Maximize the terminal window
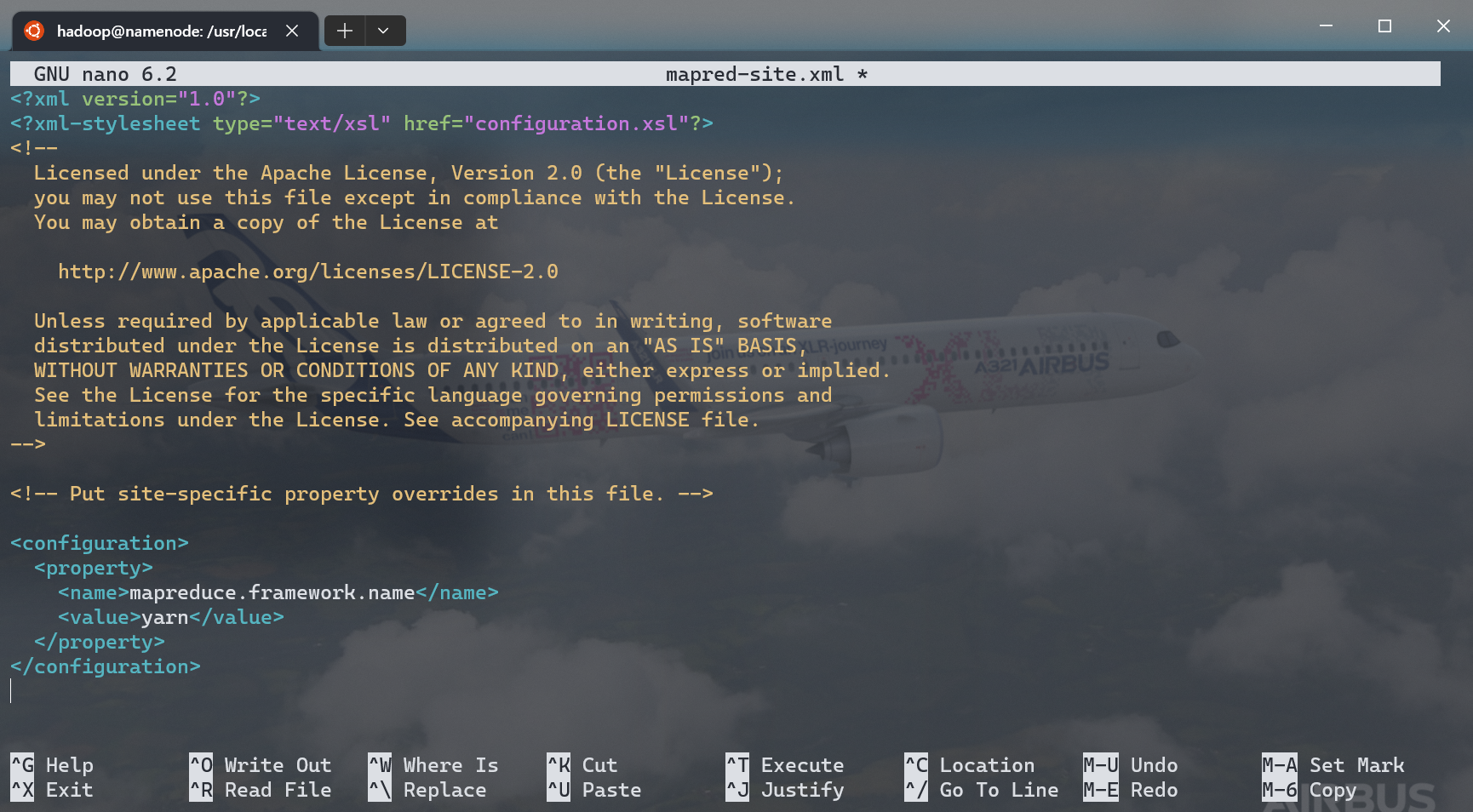 tap(1384, 26)
